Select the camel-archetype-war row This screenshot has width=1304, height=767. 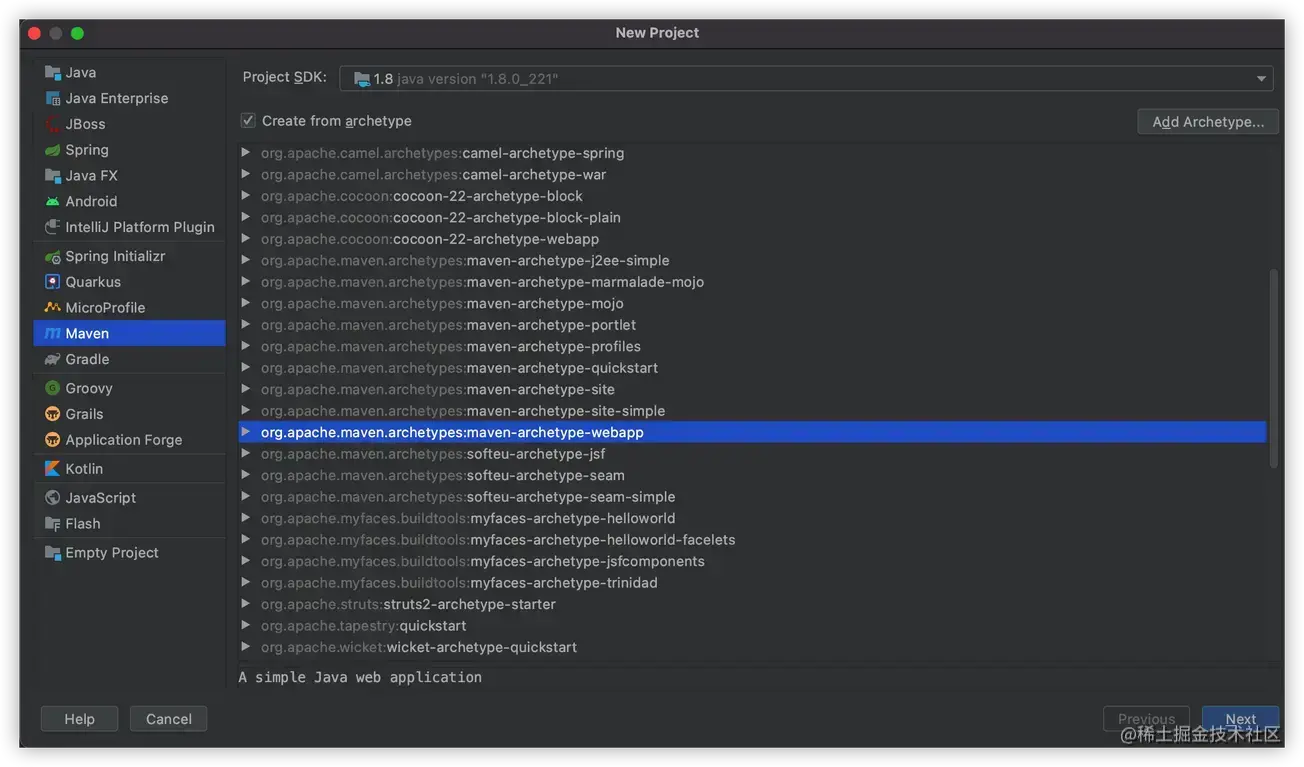pos(752,175)
